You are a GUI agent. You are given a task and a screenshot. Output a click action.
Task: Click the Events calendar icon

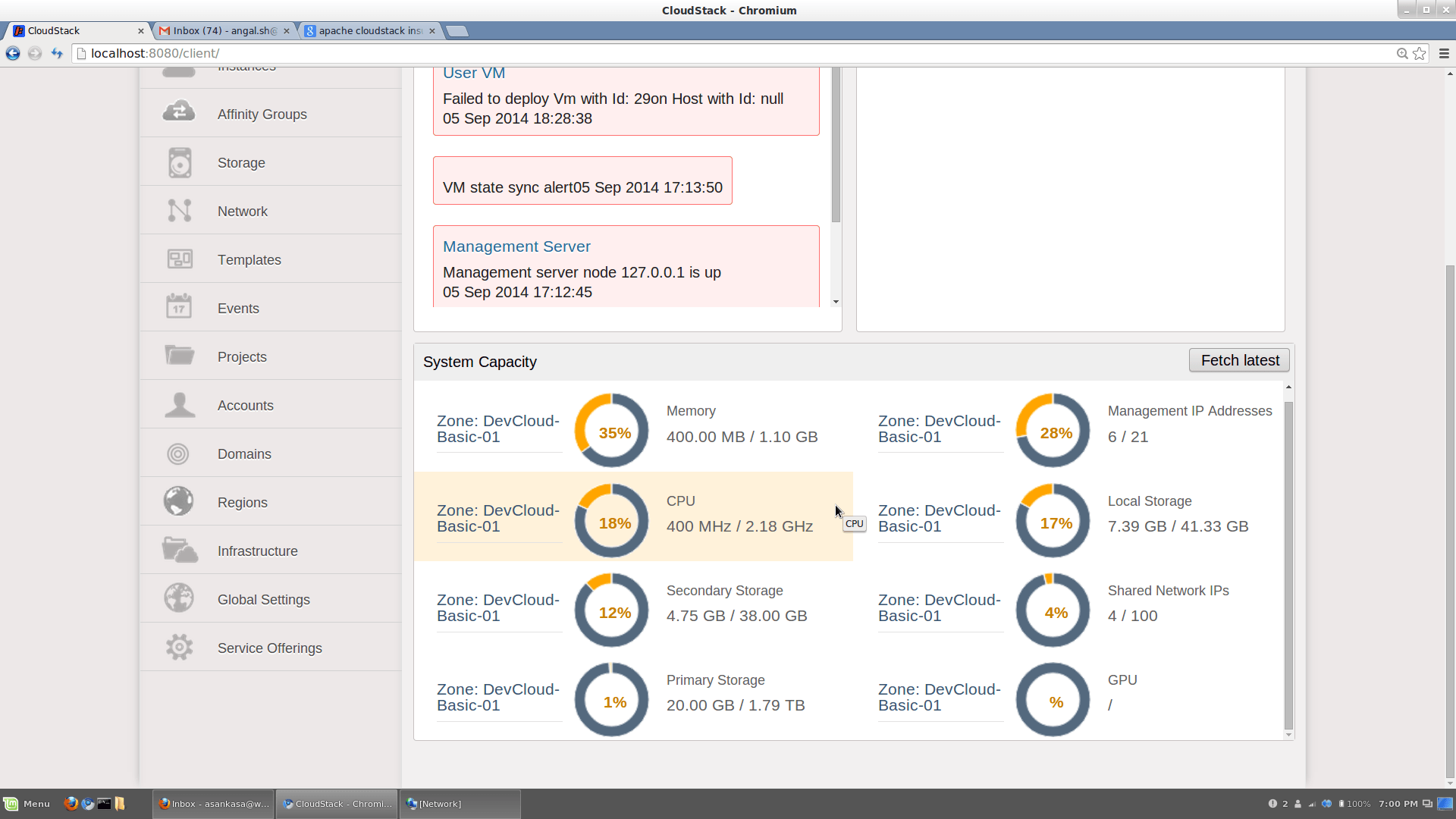click(x=179, y=307)
